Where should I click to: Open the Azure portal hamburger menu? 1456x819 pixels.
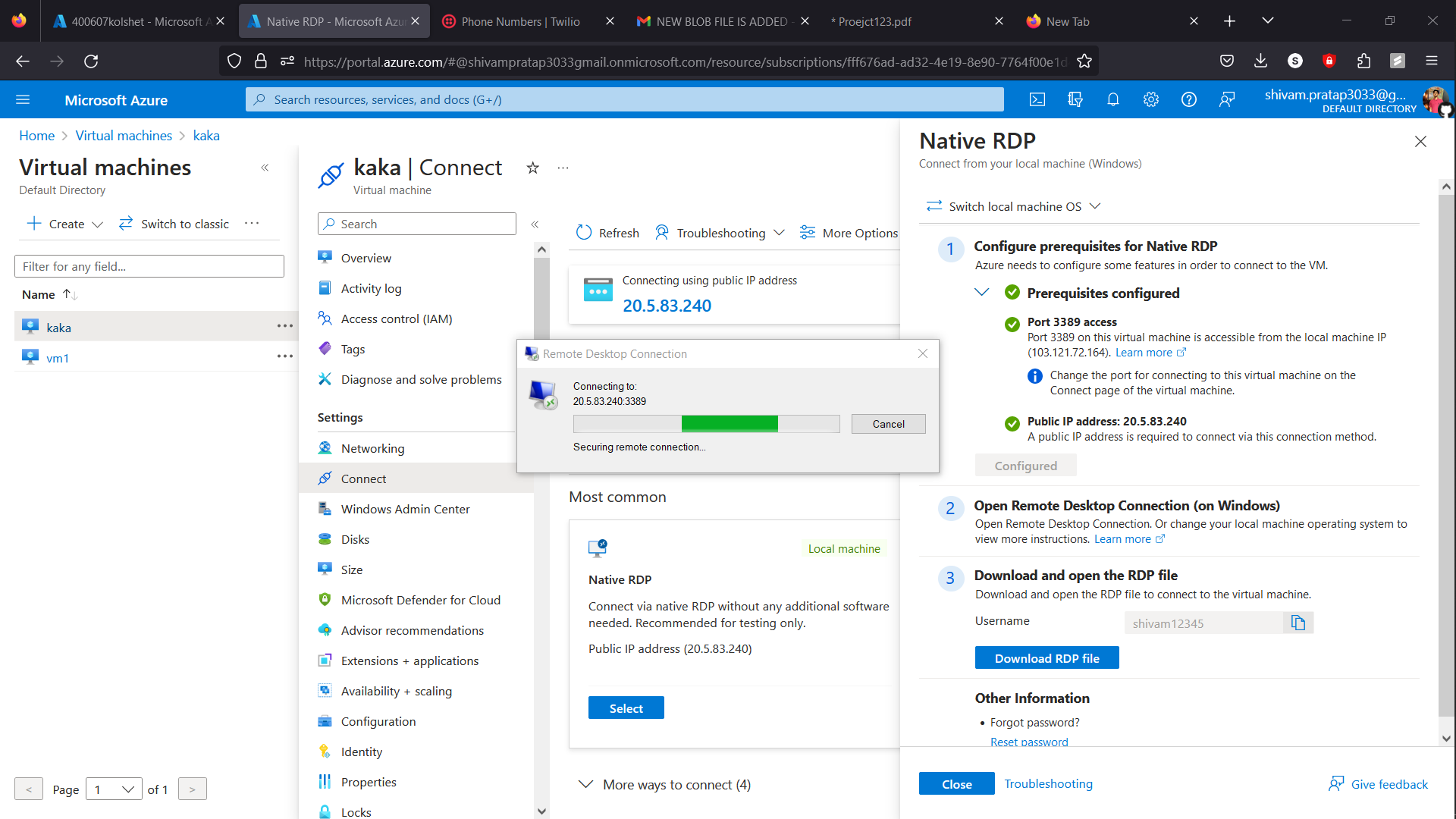24,99
